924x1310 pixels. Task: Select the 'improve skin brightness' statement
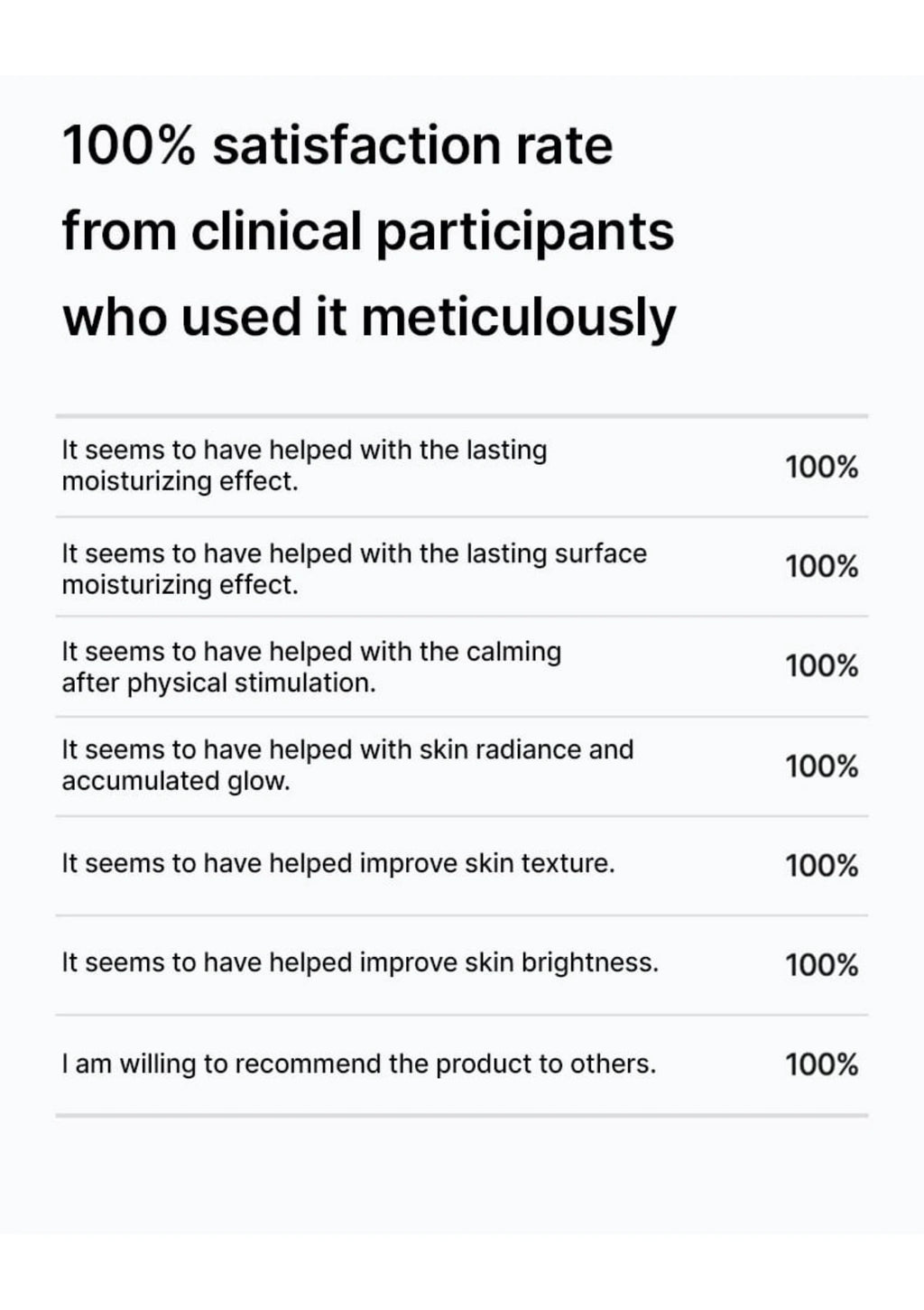click(x=360, y=963)
